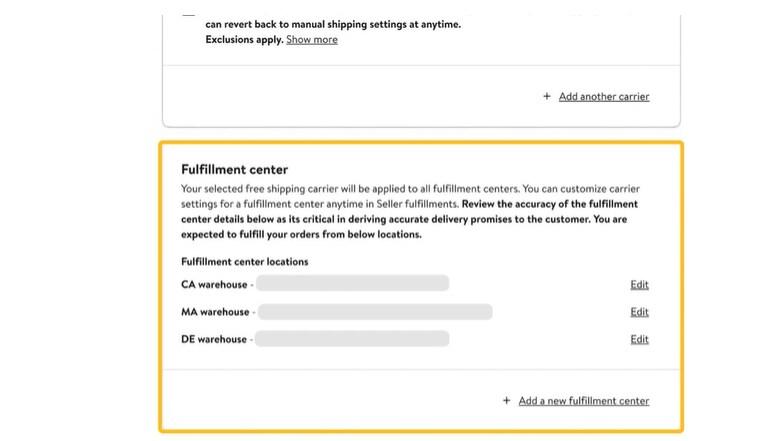Screen dimensions: 783x441
Task: Toggle the partially visible checkbox at the top
Action: pyautogui.click(x=189, y=16)
